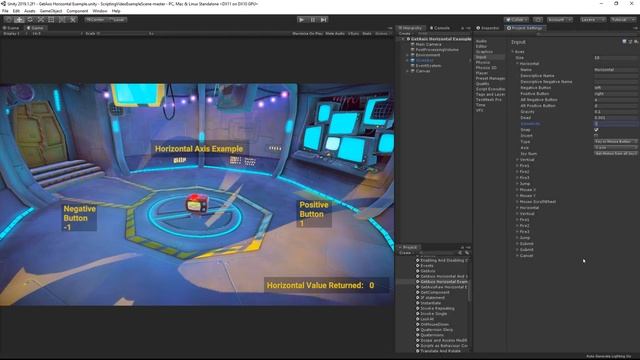Click the Step frame button

pos(324,20)
